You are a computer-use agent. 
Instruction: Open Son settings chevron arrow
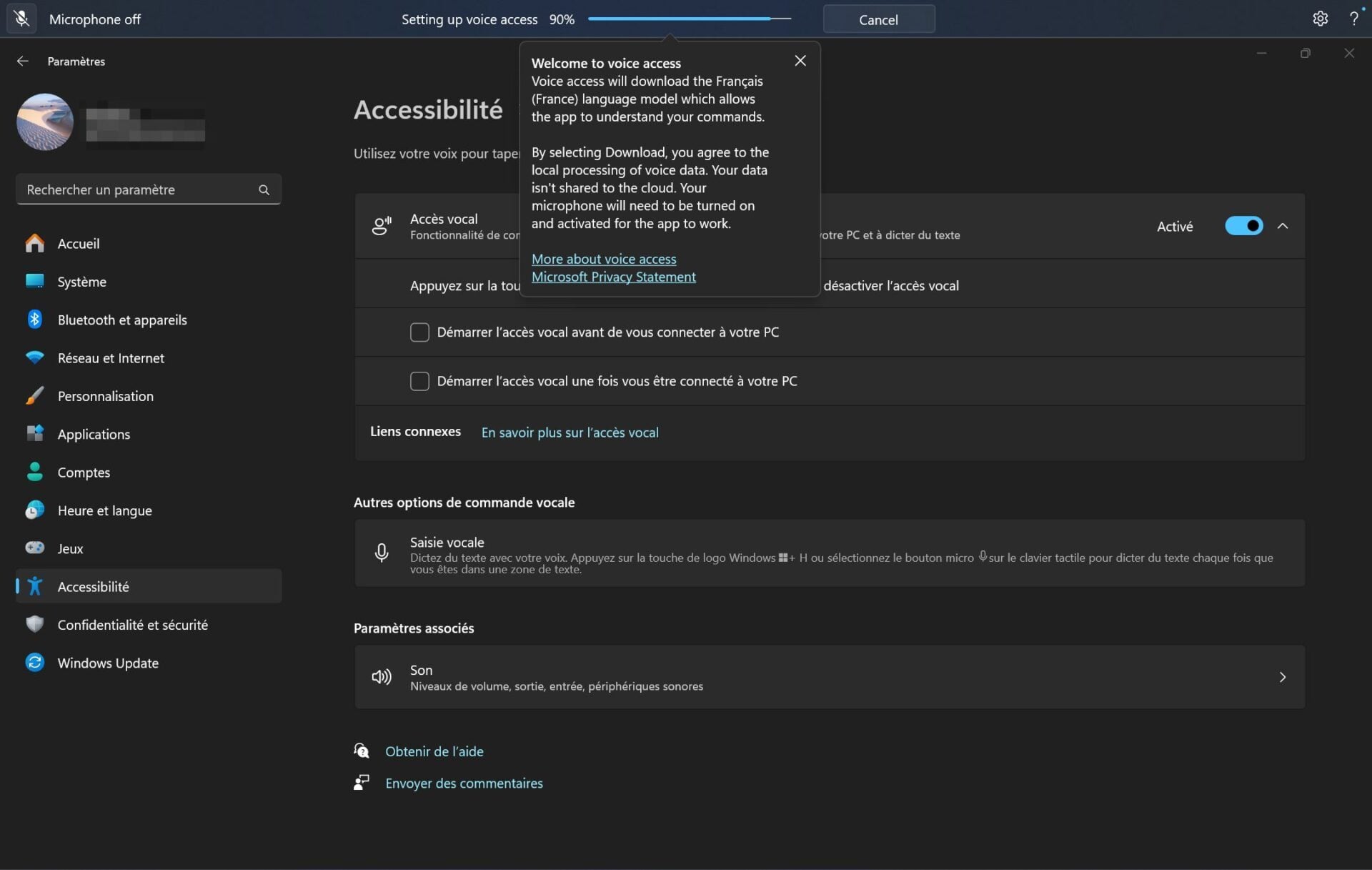click(1282, 677)
